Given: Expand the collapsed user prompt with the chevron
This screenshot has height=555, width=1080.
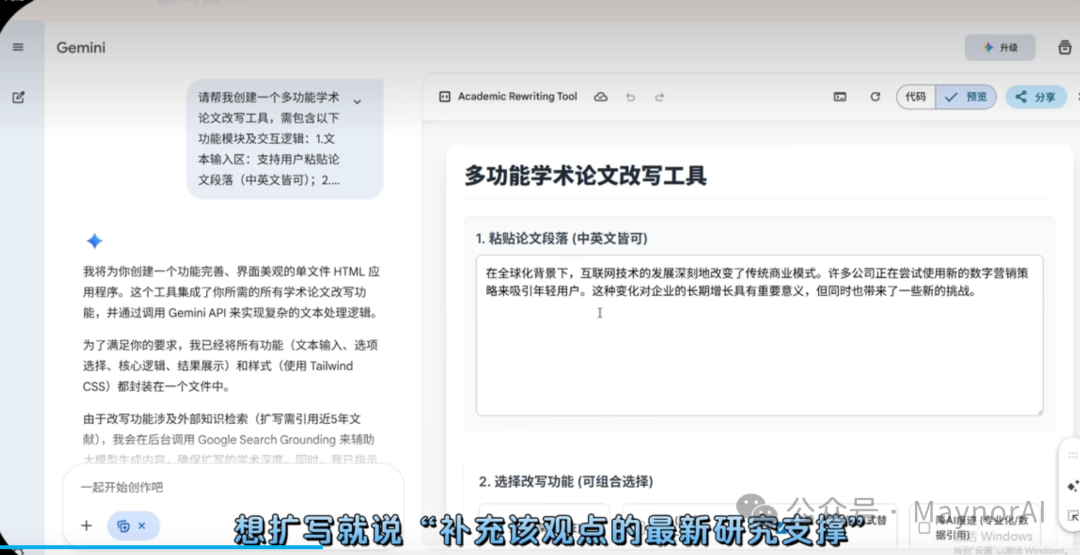Looking at the screenshot, I should [357, 102].
